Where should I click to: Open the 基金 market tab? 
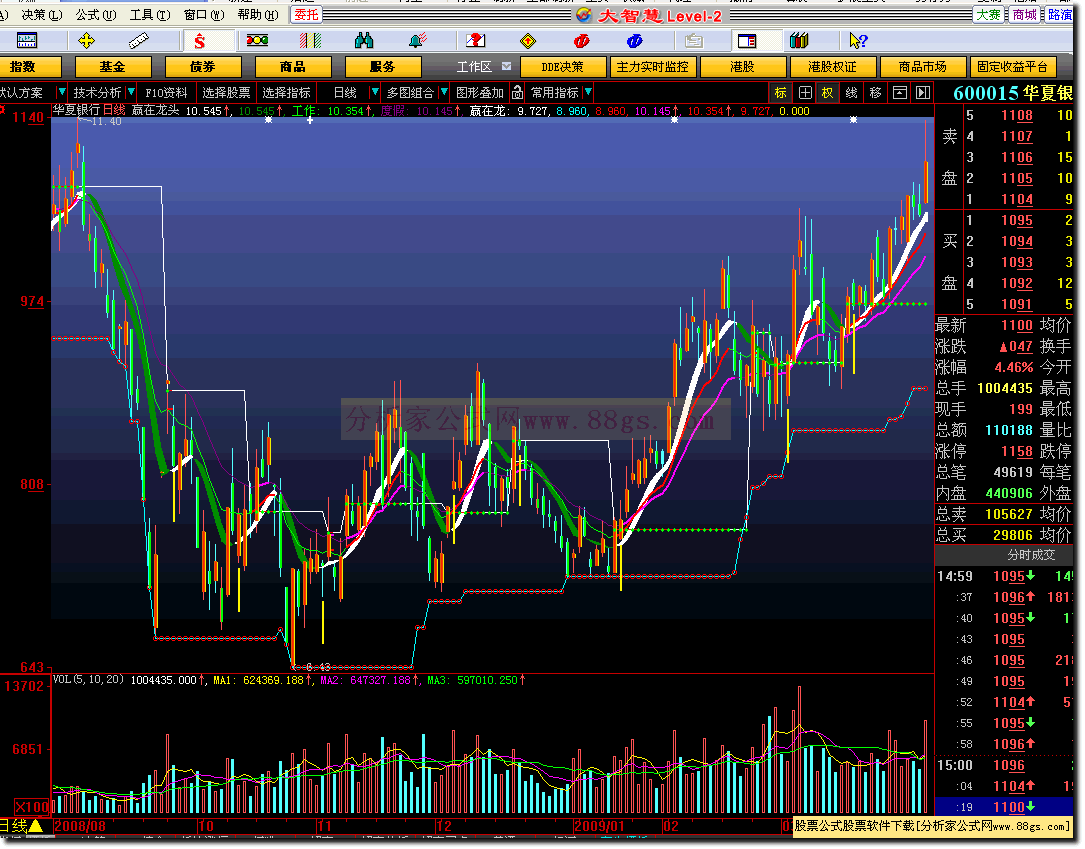113,67
